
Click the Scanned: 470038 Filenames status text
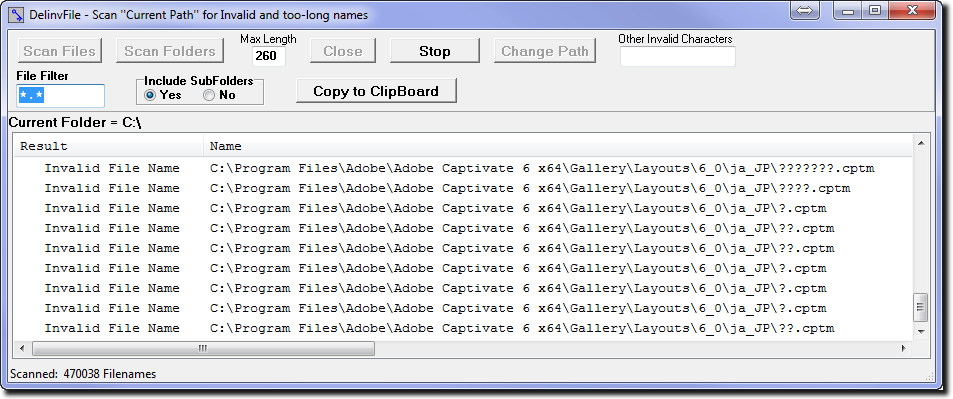[x=83, y=373]
